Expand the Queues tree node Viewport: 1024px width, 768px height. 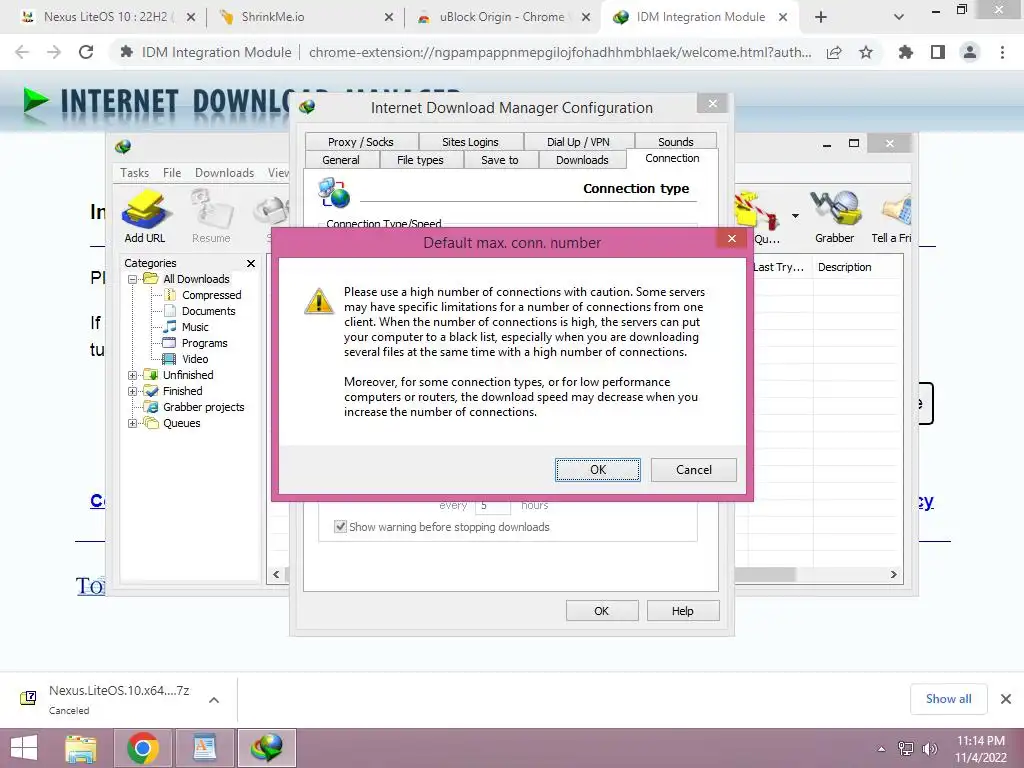click(133, 423)
